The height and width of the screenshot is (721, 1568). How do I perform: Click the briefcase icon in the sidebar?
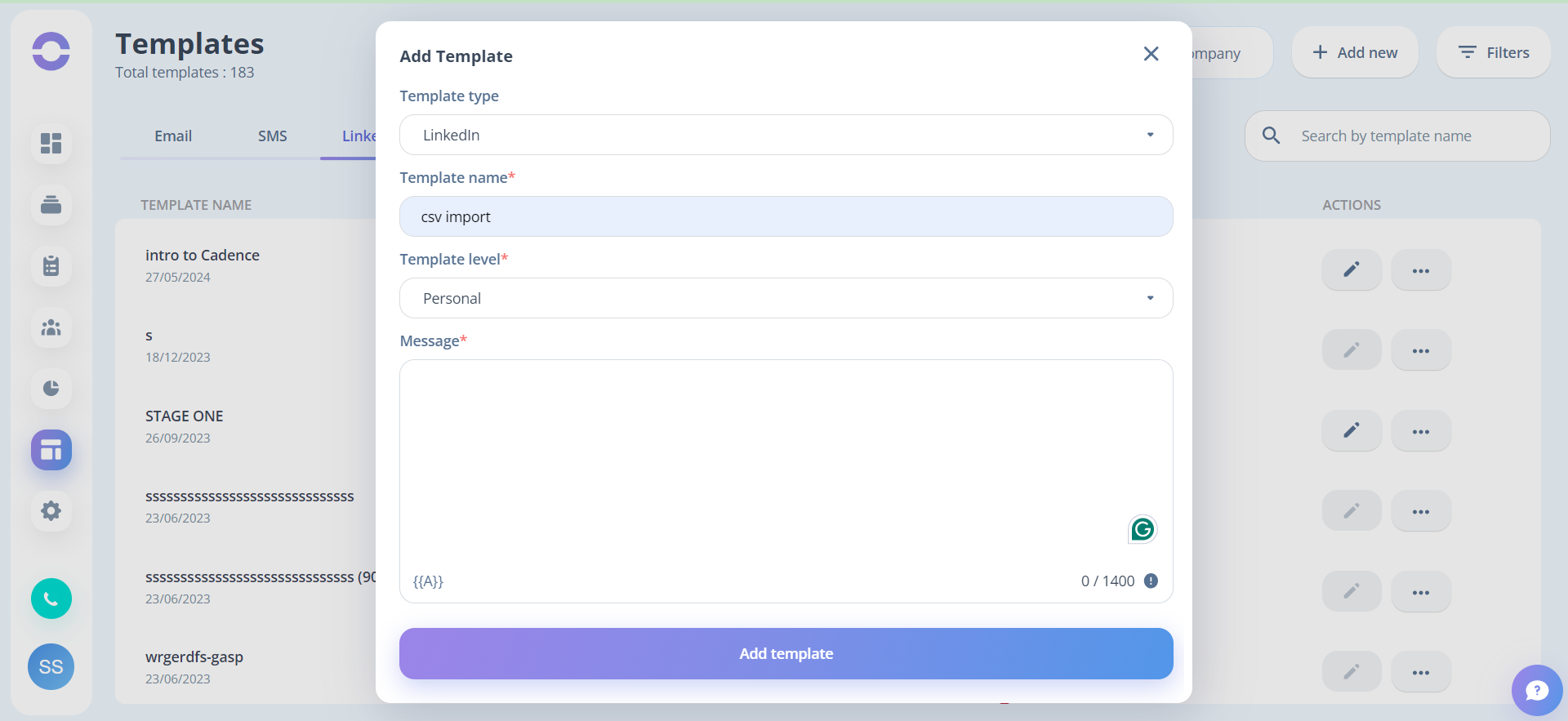51,205
